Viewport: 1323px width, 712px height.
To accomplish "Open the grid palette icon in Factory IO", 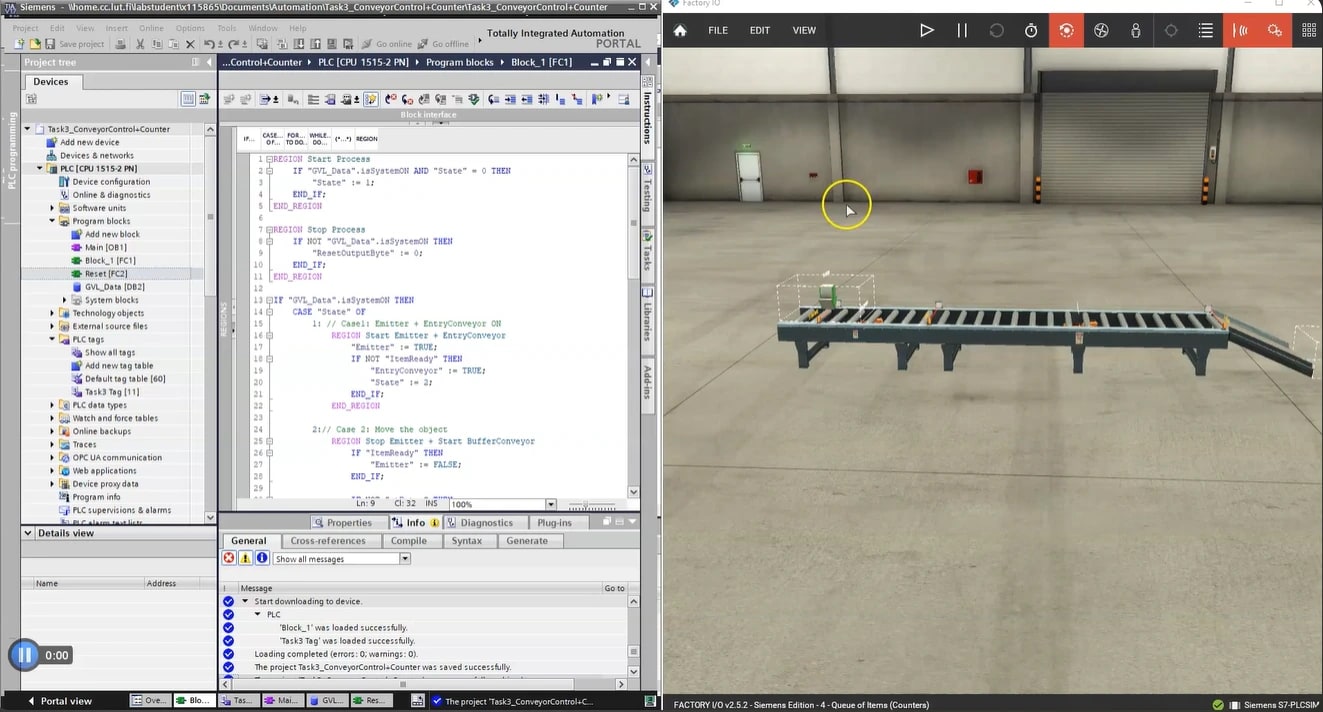I will (x=1309, y=30).
